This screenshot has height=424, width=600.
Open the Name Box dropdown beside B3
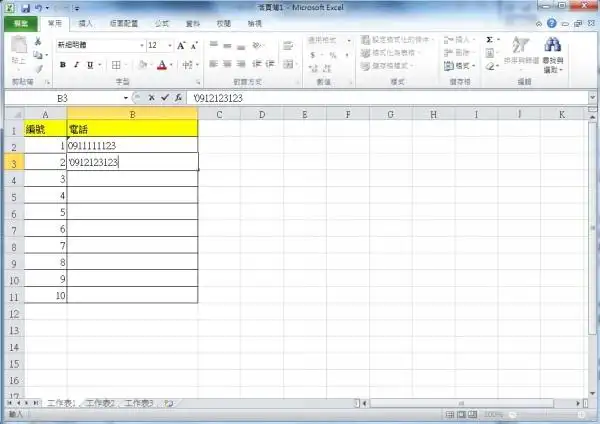(x=125, y=99)
